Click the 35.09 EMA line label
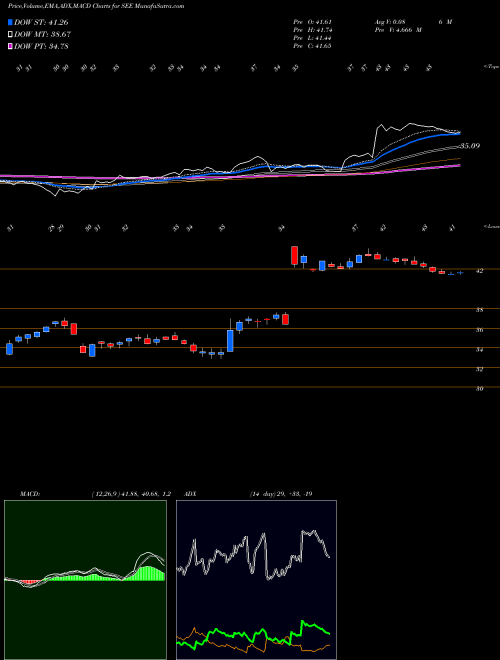Image resolution: width=500 pixels, height=660 pixels. click(x=470, y=146)
